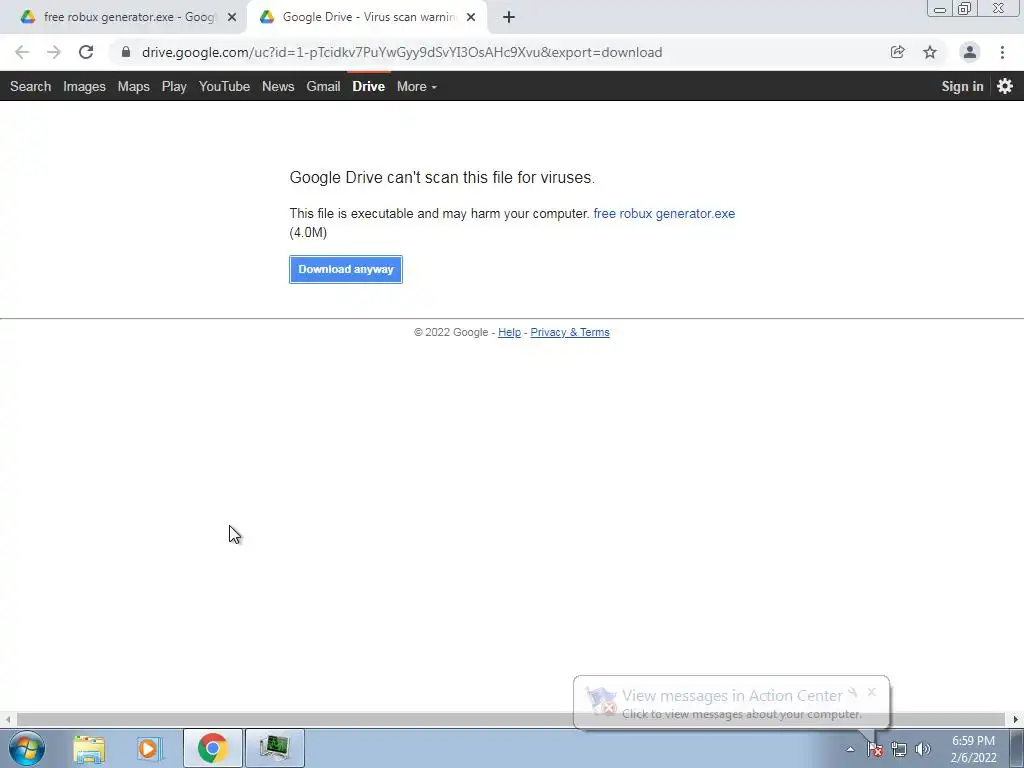Close the Virus scan warning tab
Image resolution: width=1024 pixels, height=768 pixels.
pyautogui.click(x=471, y=17)
